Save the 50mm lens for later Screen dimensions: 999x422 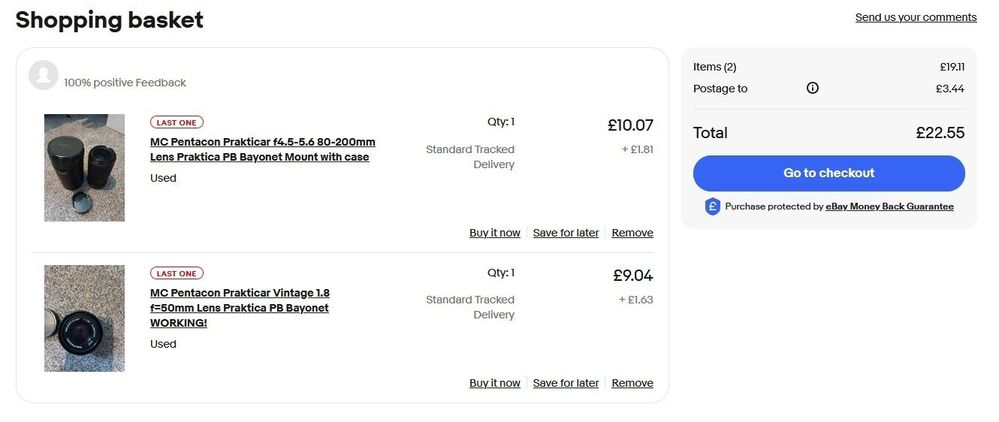(x=565, y=383)
